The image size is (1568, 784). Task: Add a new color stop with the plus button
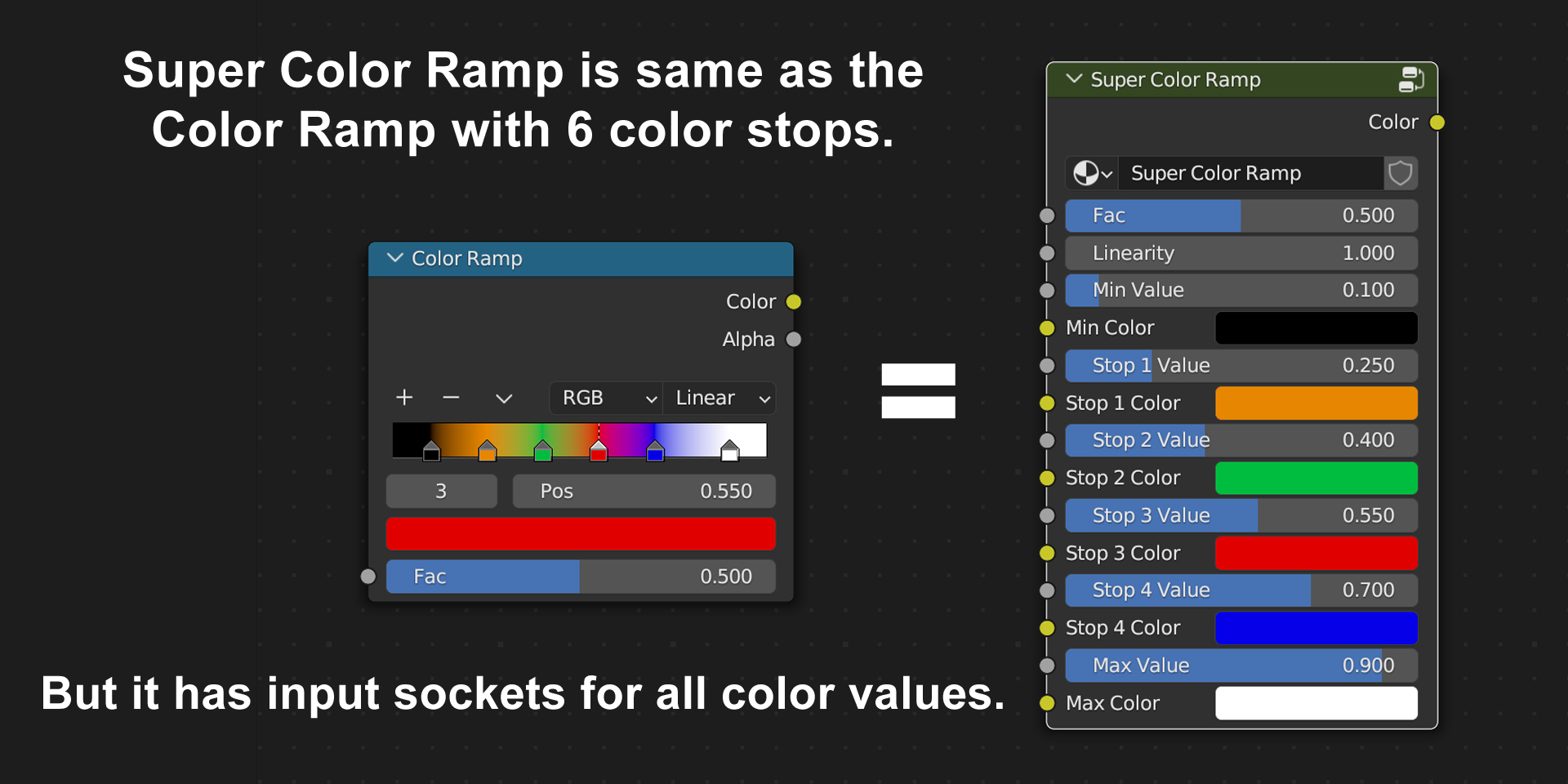click(x=404, y=398)
